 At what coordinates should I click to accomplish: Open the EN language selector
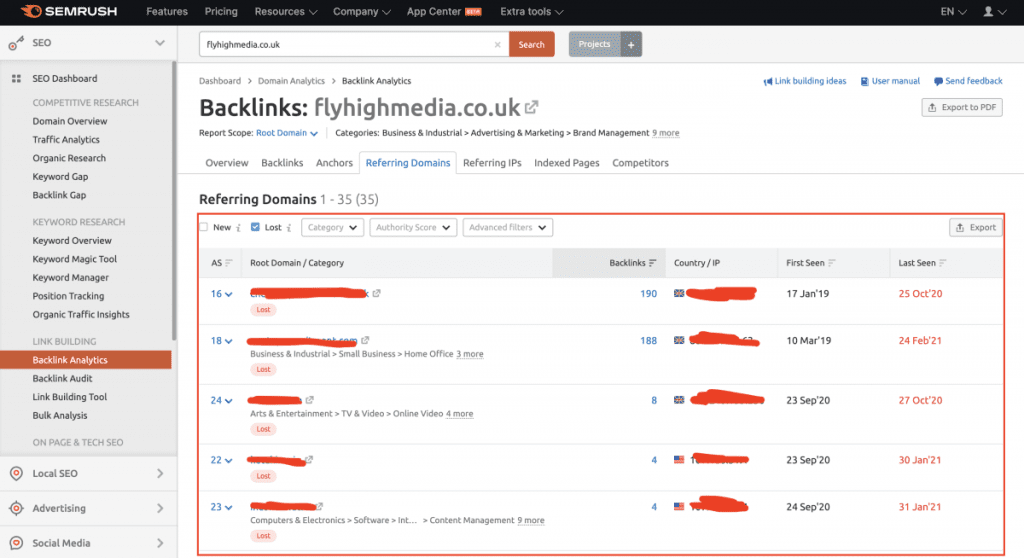953,12
